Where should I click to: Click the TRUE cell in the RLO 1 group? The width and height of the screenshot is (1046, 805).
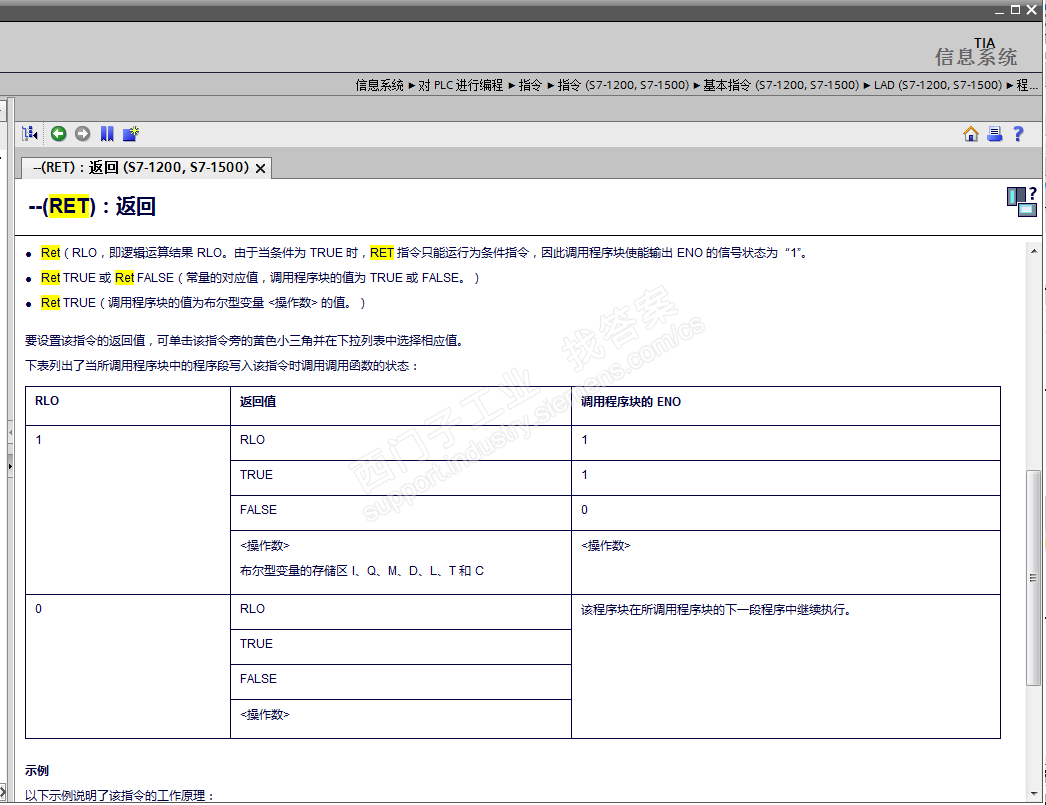pos(401,478)
